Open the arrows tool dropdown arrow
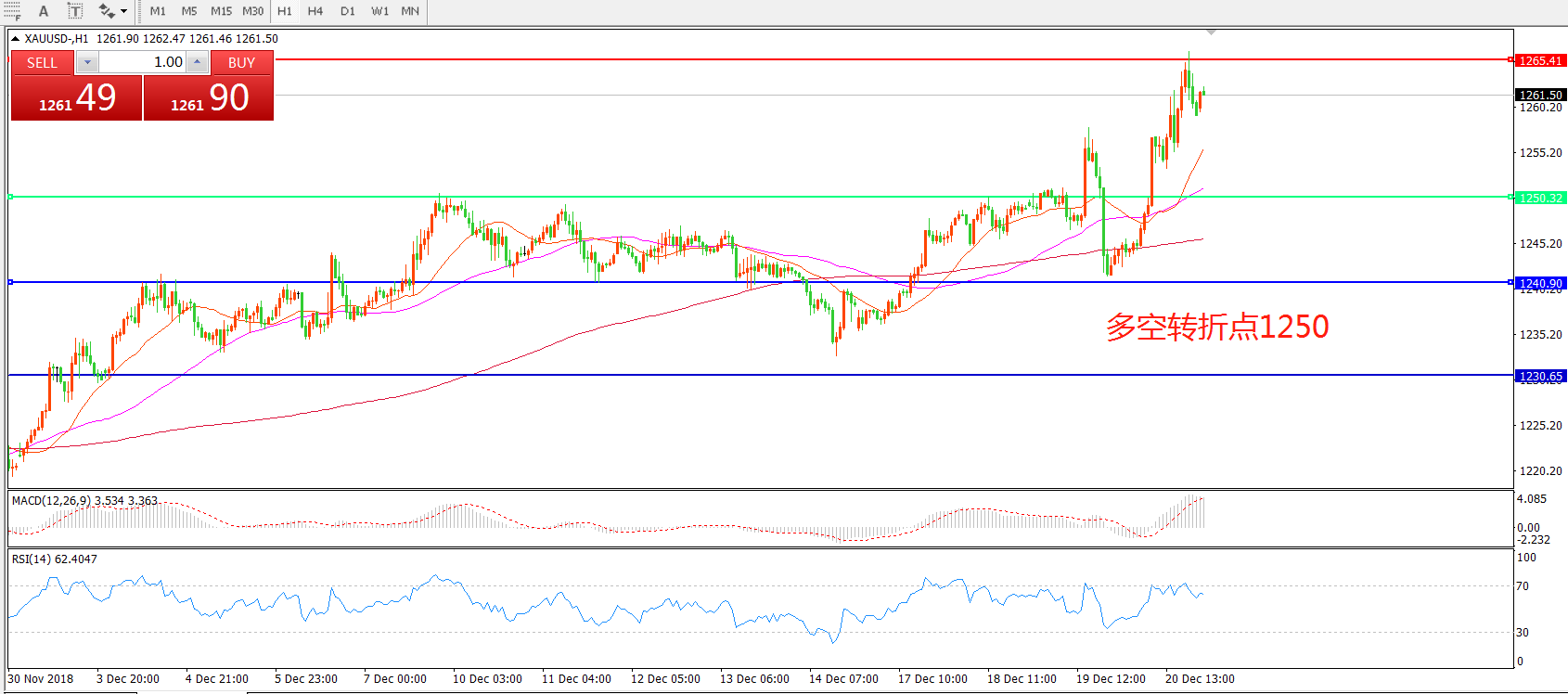Screen dimensions: 1568x694 tap(124, 11)
